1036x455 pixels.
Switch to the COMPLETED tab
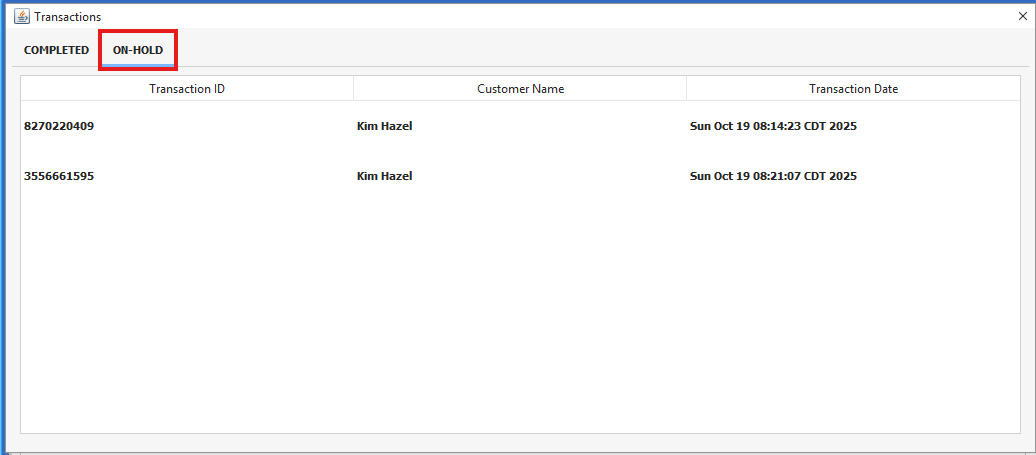click(56, 50)
